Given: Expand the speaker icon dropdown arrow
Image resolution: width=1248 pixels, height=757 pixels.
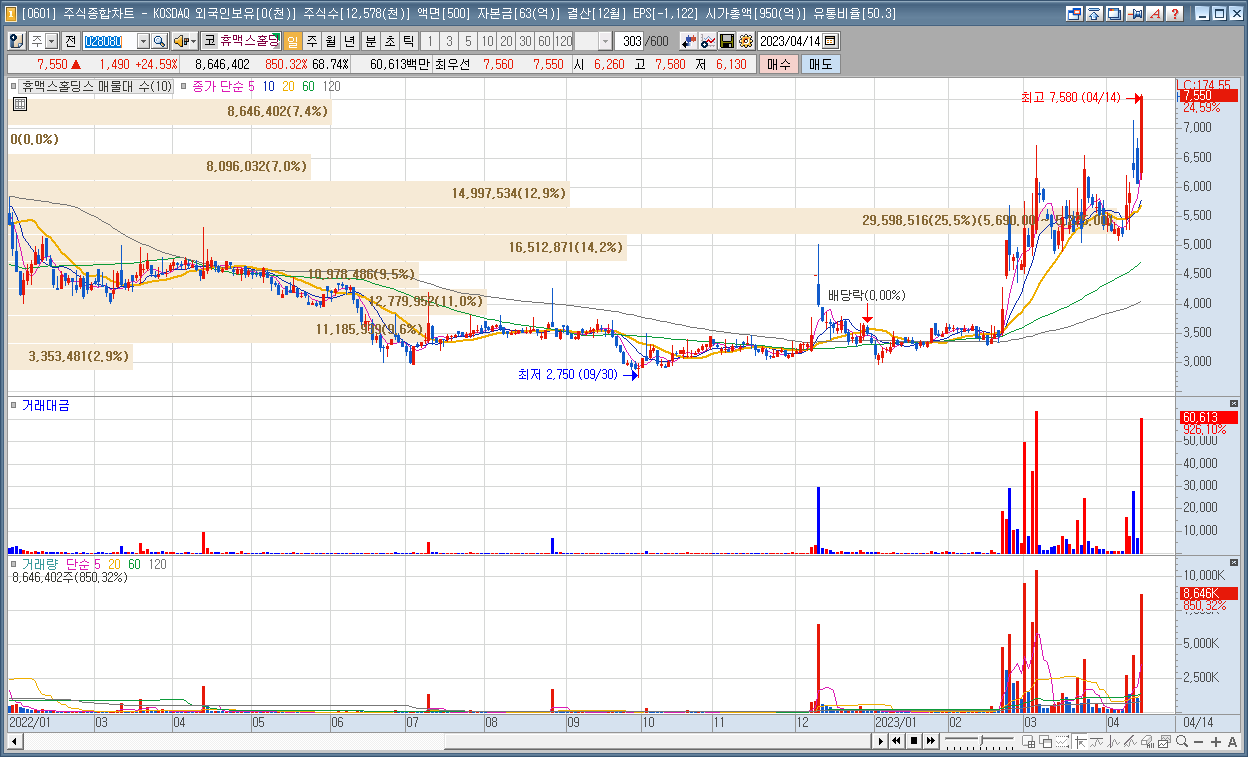Looking at the screenshot, I should 193,41.
